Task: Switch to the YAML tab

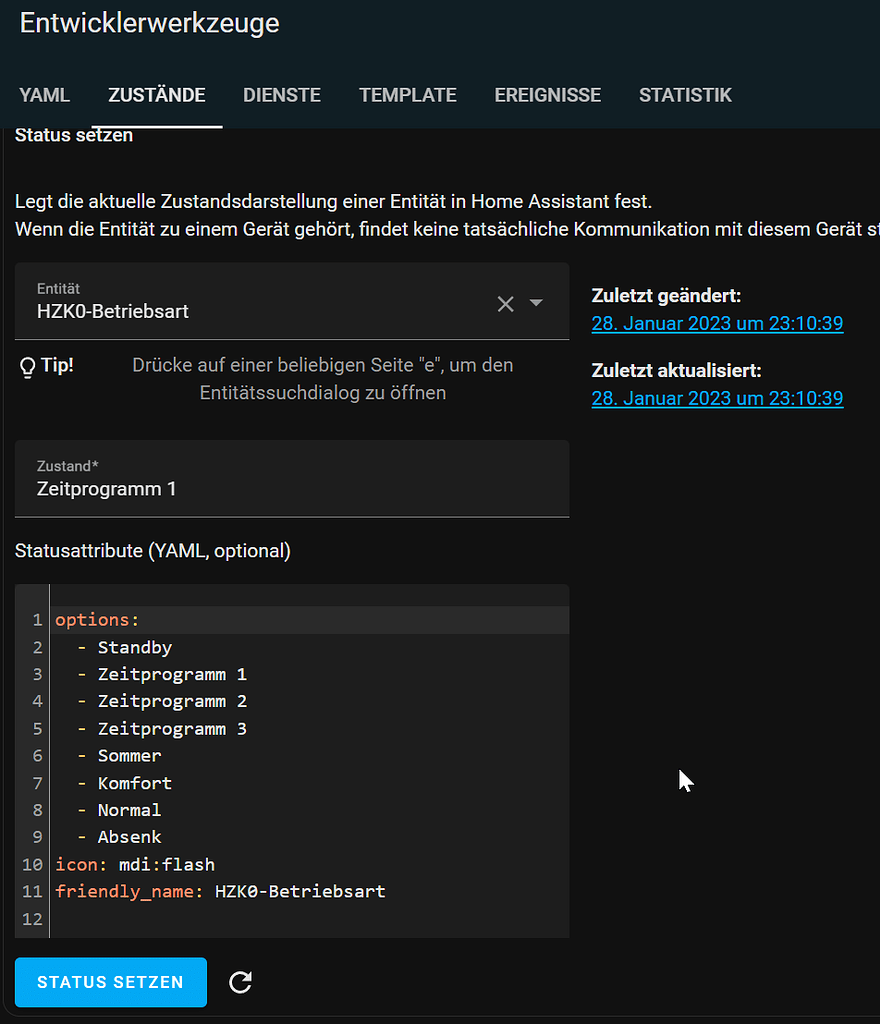Action: click(45, 96)
